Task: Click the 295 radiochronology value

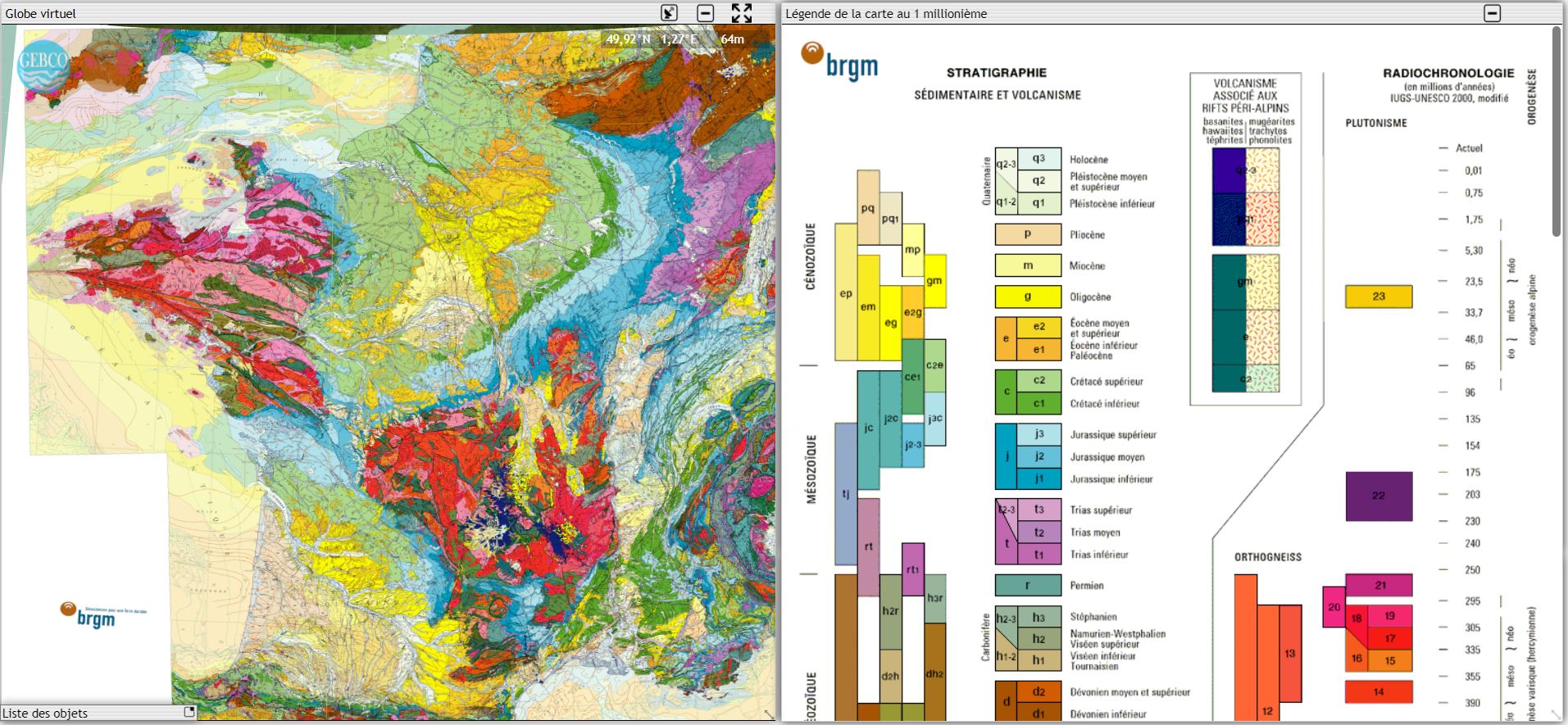Action: (x=1473, y=601)
